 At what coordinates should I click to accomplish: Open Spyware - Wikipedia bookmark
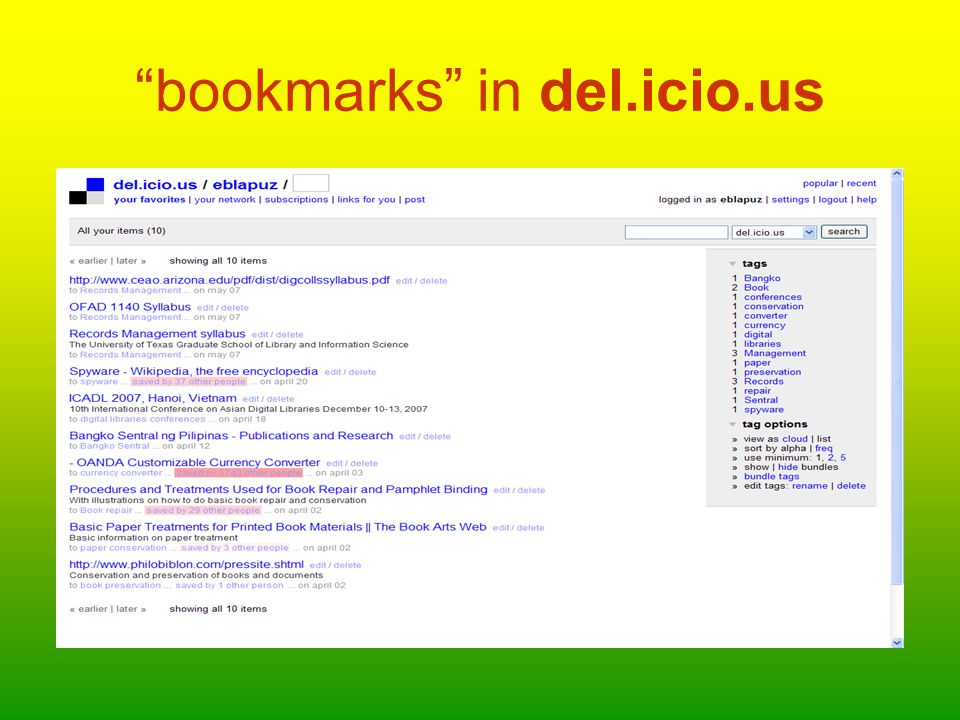[193, 371]
